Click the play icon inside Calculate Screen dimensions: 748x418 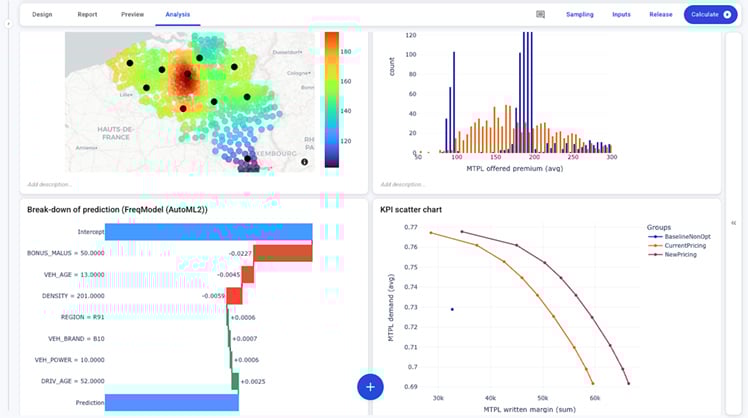pos(727,15)
